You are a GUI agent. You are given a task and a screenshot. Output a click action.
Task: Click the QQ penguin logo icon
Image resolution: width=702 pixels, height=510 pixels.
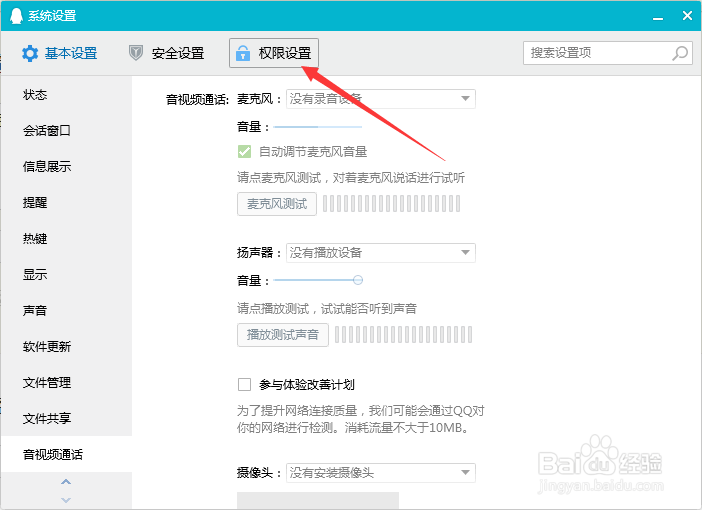pyautogui.click(x=16, y=16)
